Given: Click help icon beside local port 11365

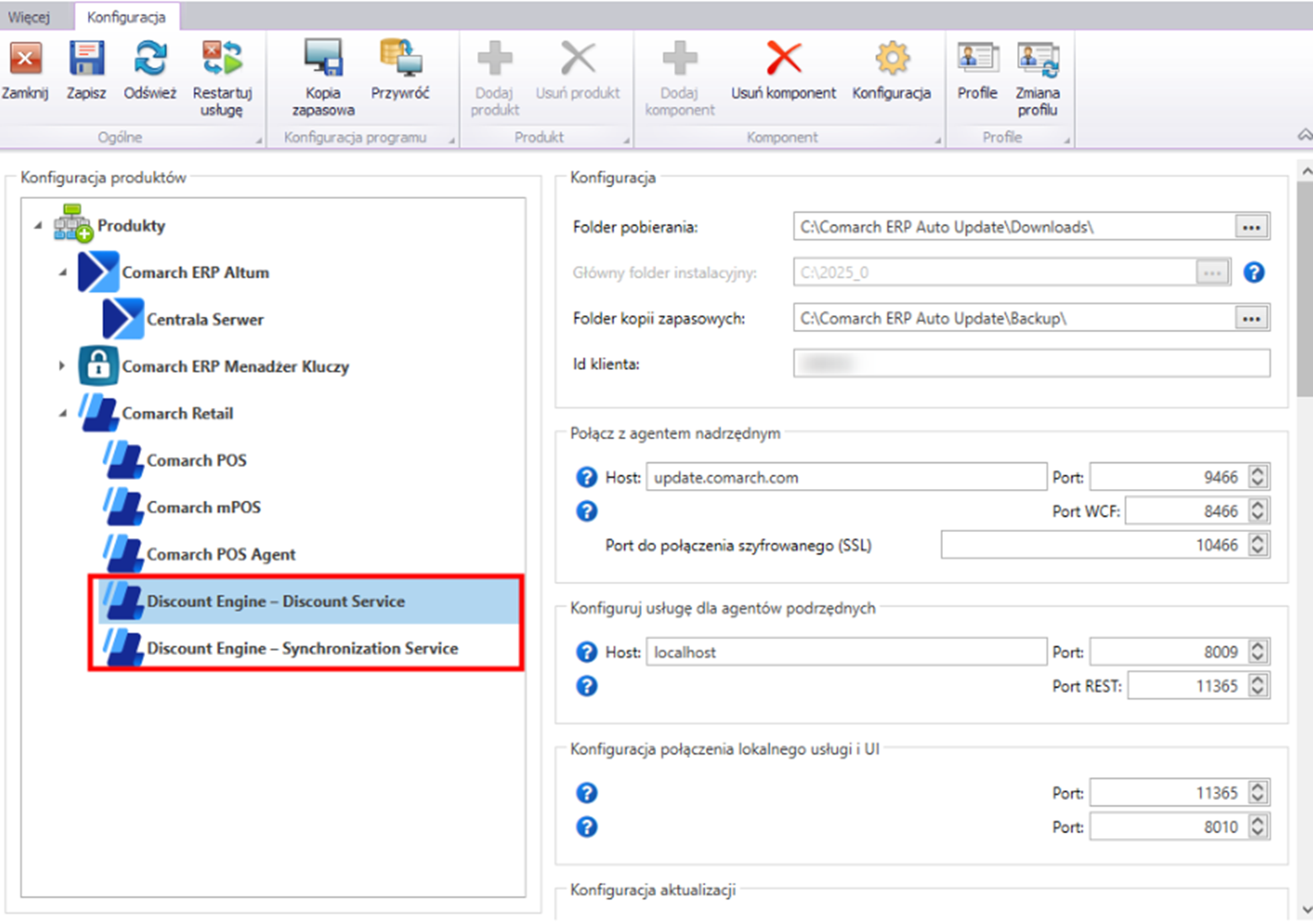Looking at the screenshot, I should (x=586, y=792).
